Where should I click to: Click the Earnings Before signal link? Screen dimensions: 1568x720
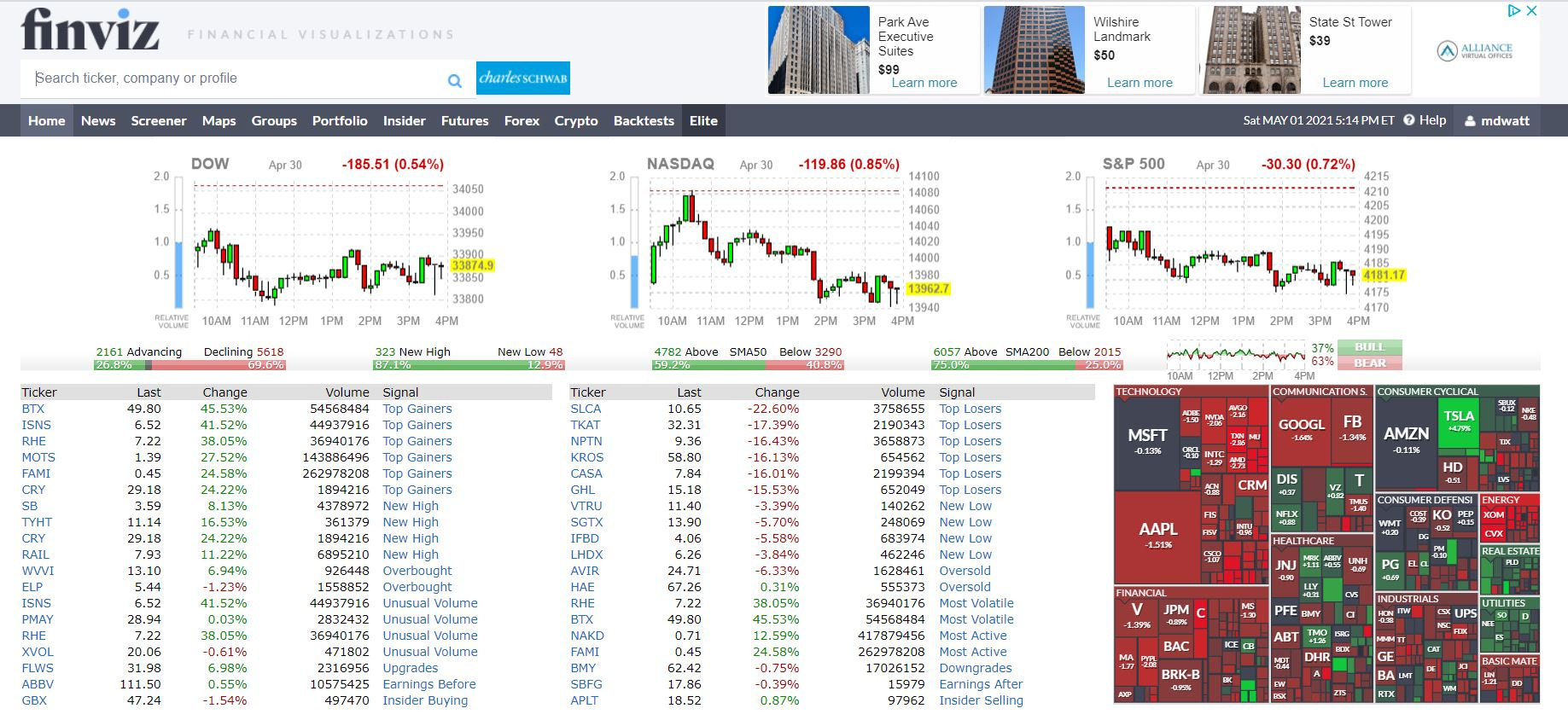coord(429,684)
